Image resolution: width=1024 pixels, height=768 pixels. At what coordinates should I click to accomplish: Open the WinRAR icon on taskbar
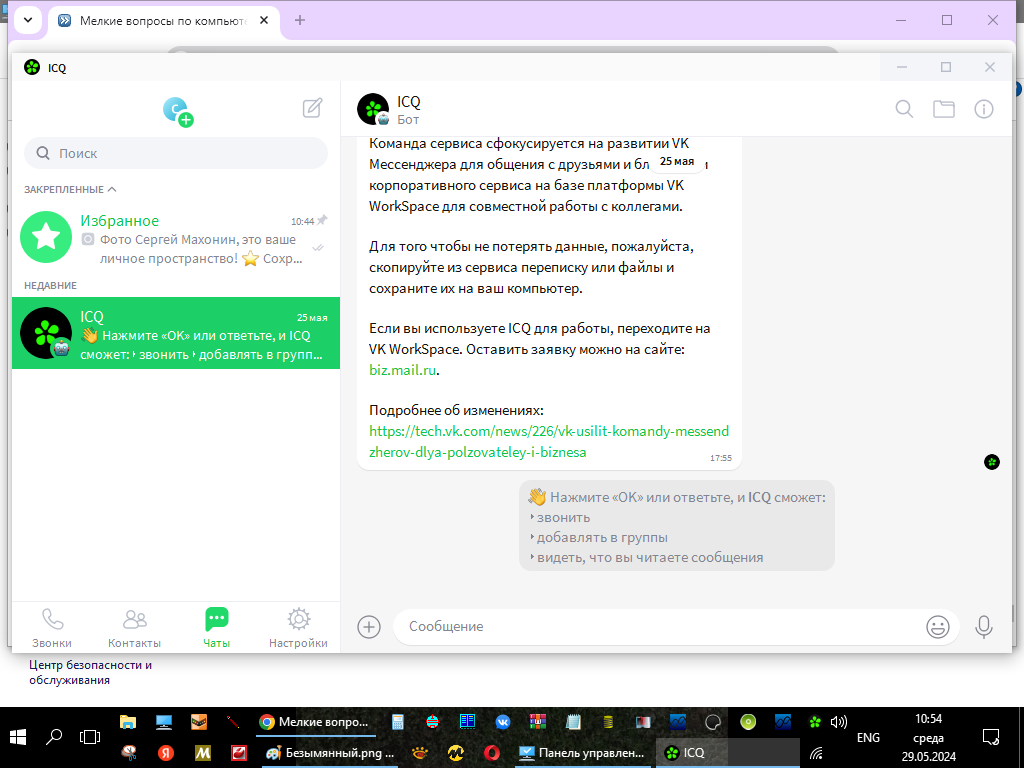[x=537, y=722]
